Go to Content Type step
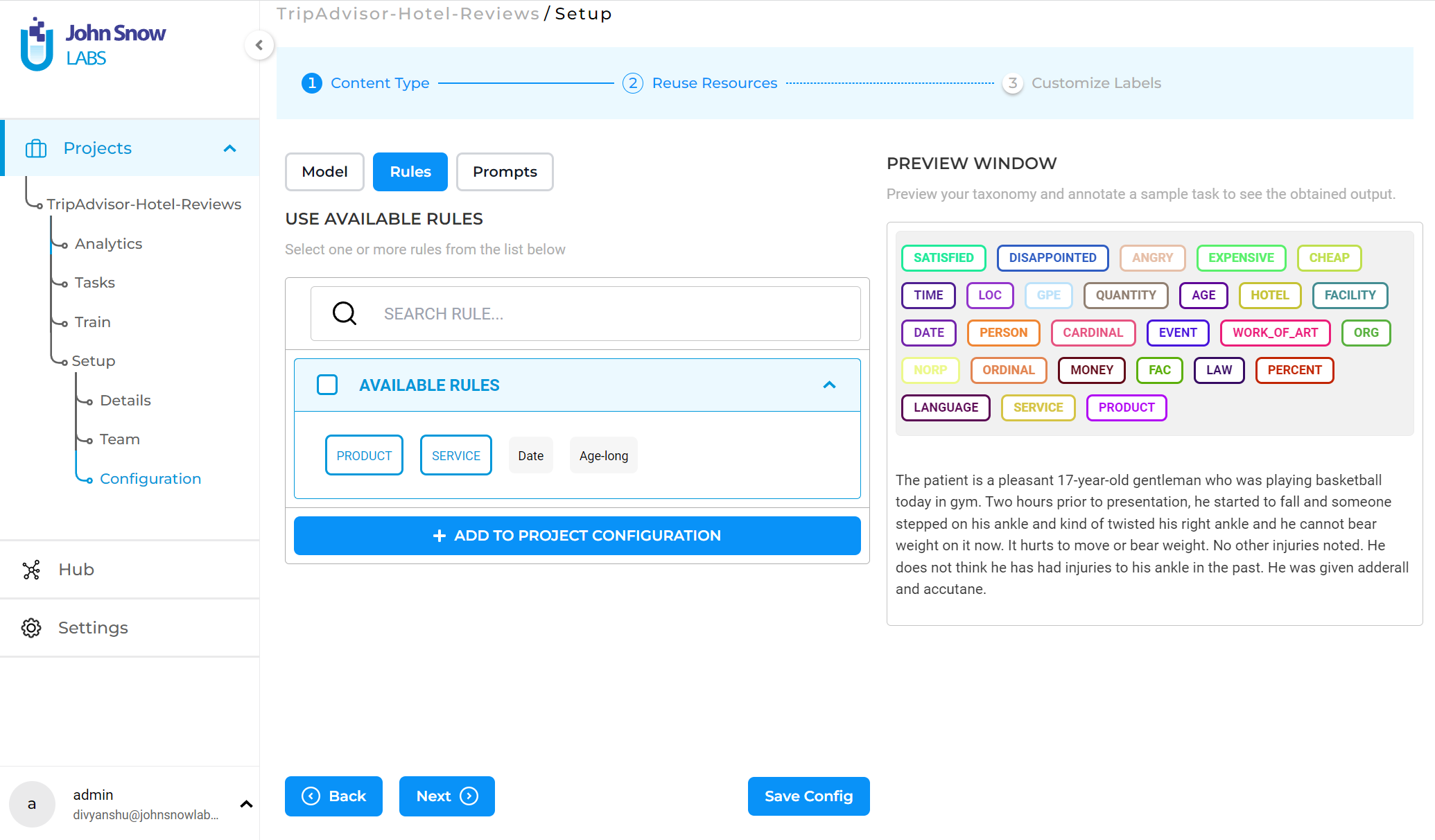Viewport: 1435px width, 840px height. [380, 83]
